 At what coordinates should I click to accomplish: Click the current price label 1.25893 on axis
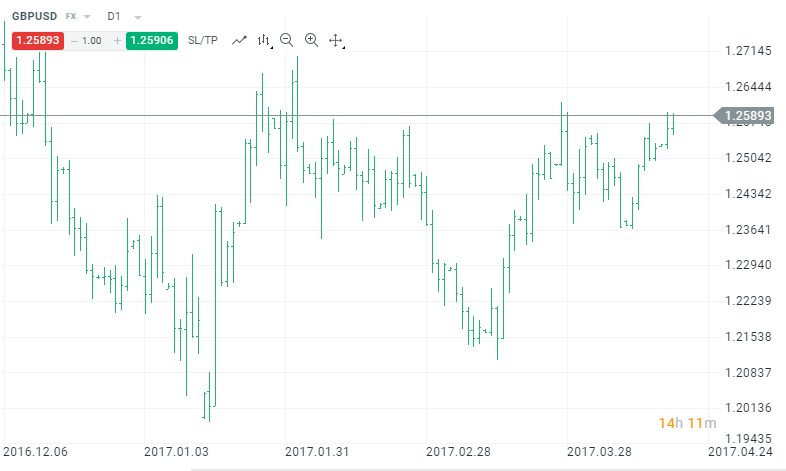748,116
